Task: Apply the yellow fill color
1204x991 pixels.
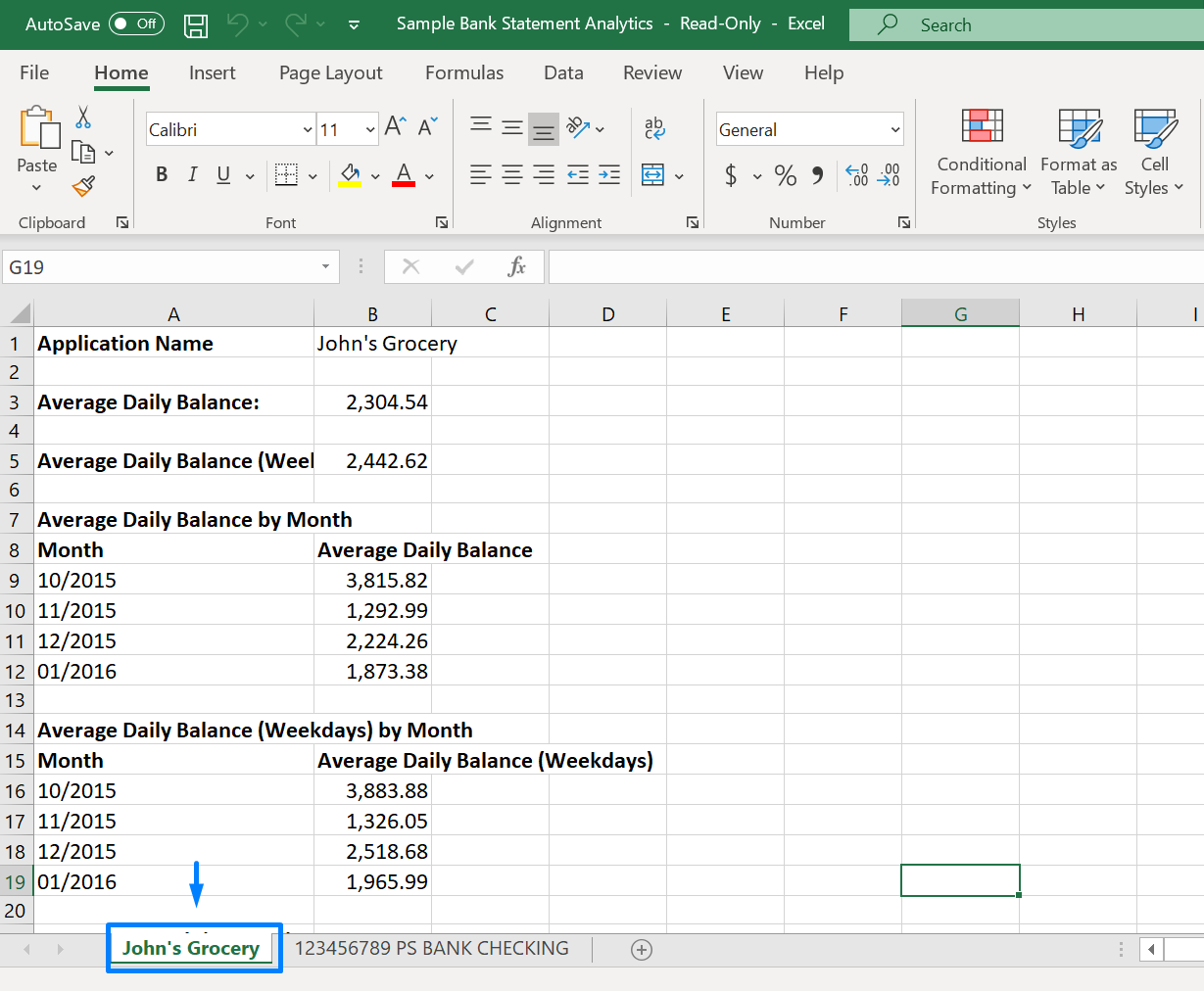Action: coord(350,174)
